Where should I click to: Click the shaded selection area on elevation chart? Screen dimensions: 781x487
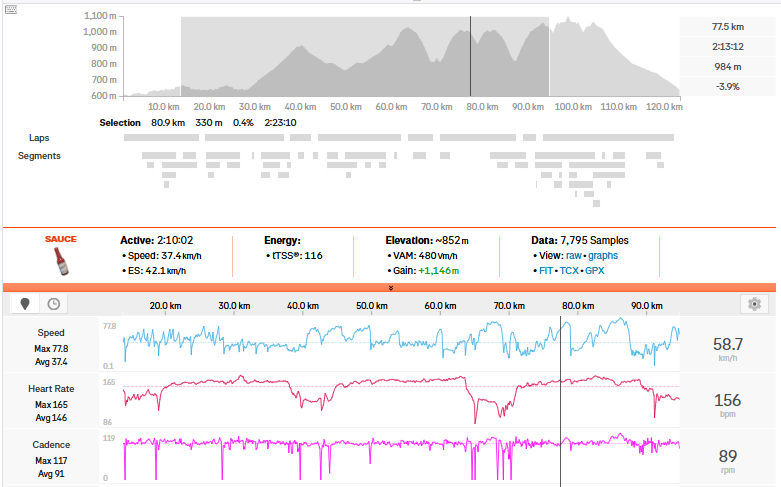click(365, 56)
